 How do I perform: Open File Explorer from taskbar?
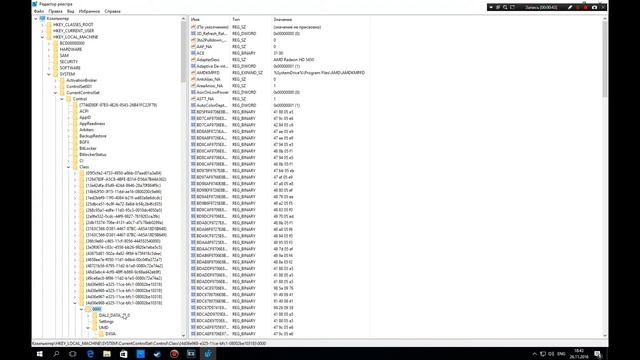107,354
